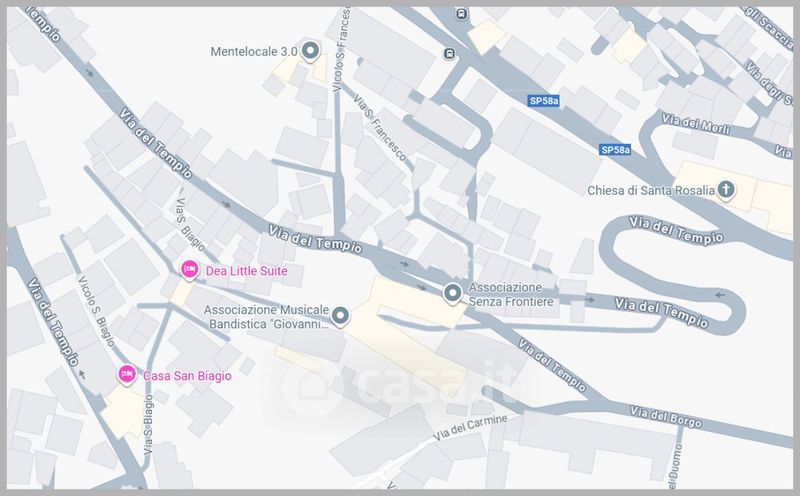Click the bus stop icon at the top edge

pyautogui.click(x=462, y=13)
